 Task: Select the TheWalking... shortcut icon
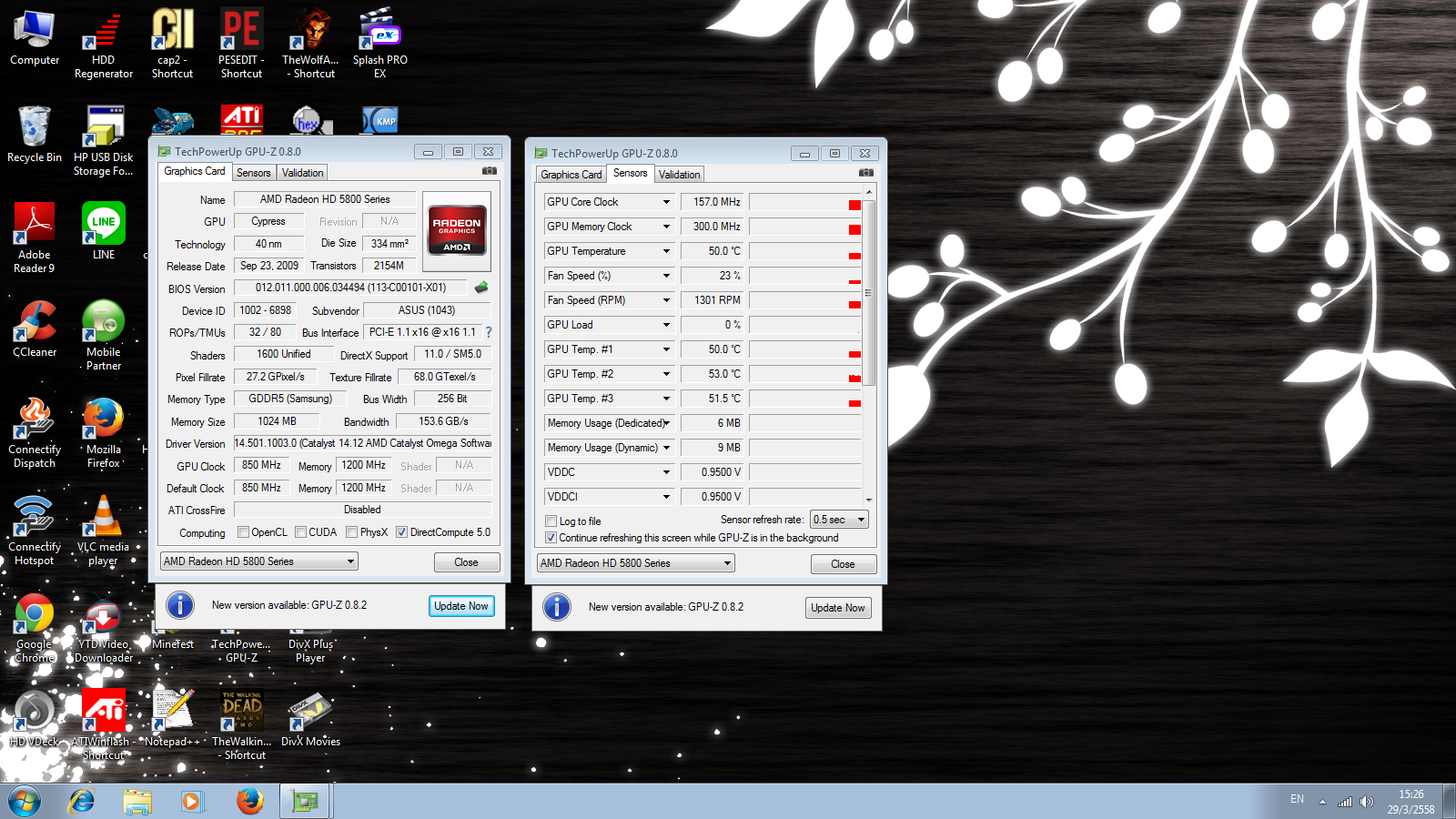[241, 725]
